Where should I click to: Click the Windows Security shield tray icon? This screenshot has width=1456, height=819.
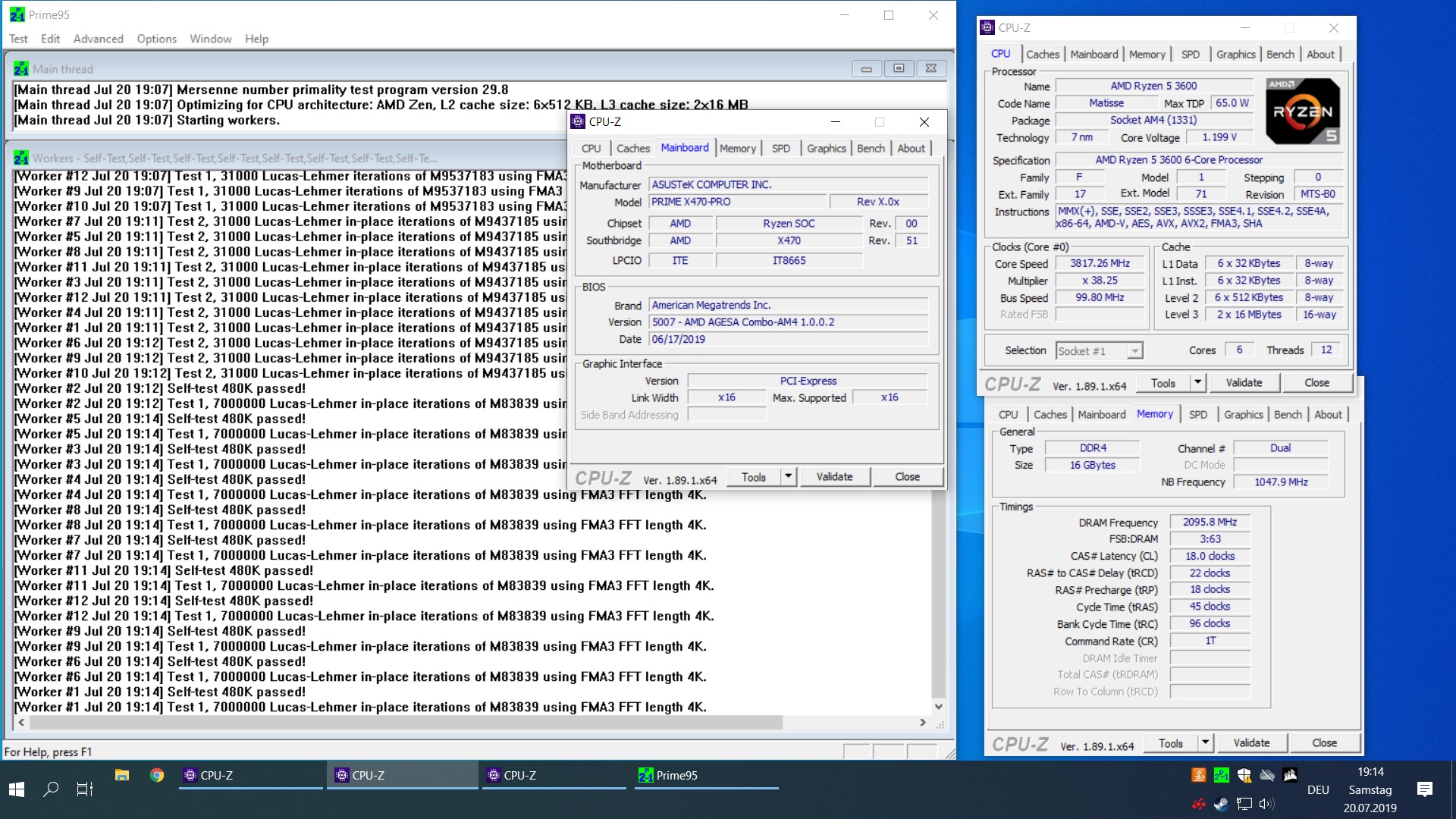click(1244, 775)
